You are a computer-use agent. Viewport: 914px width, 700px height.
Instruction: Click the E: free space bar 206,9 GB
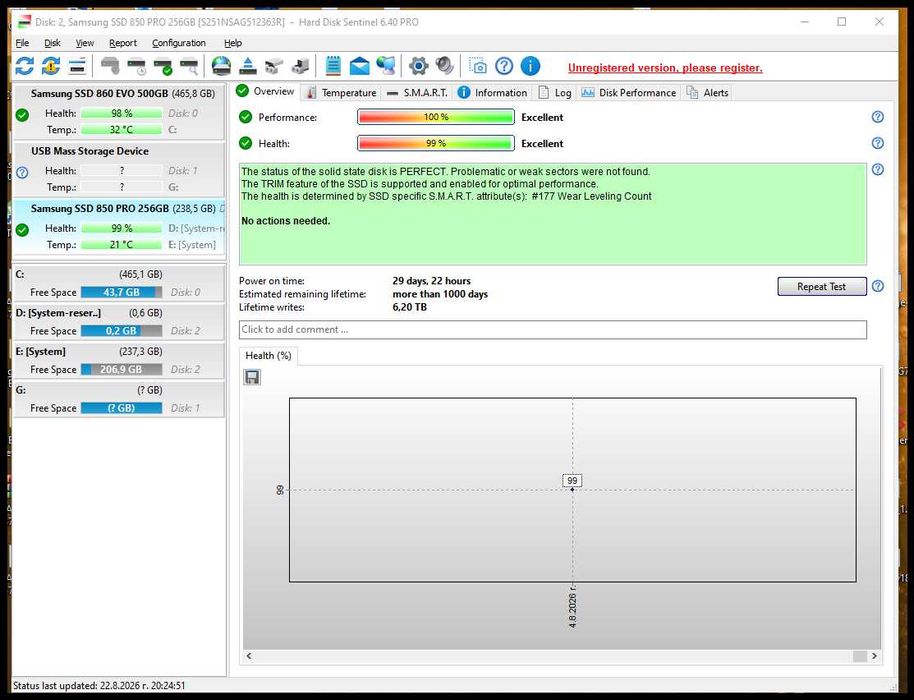(x=121, y=370)
